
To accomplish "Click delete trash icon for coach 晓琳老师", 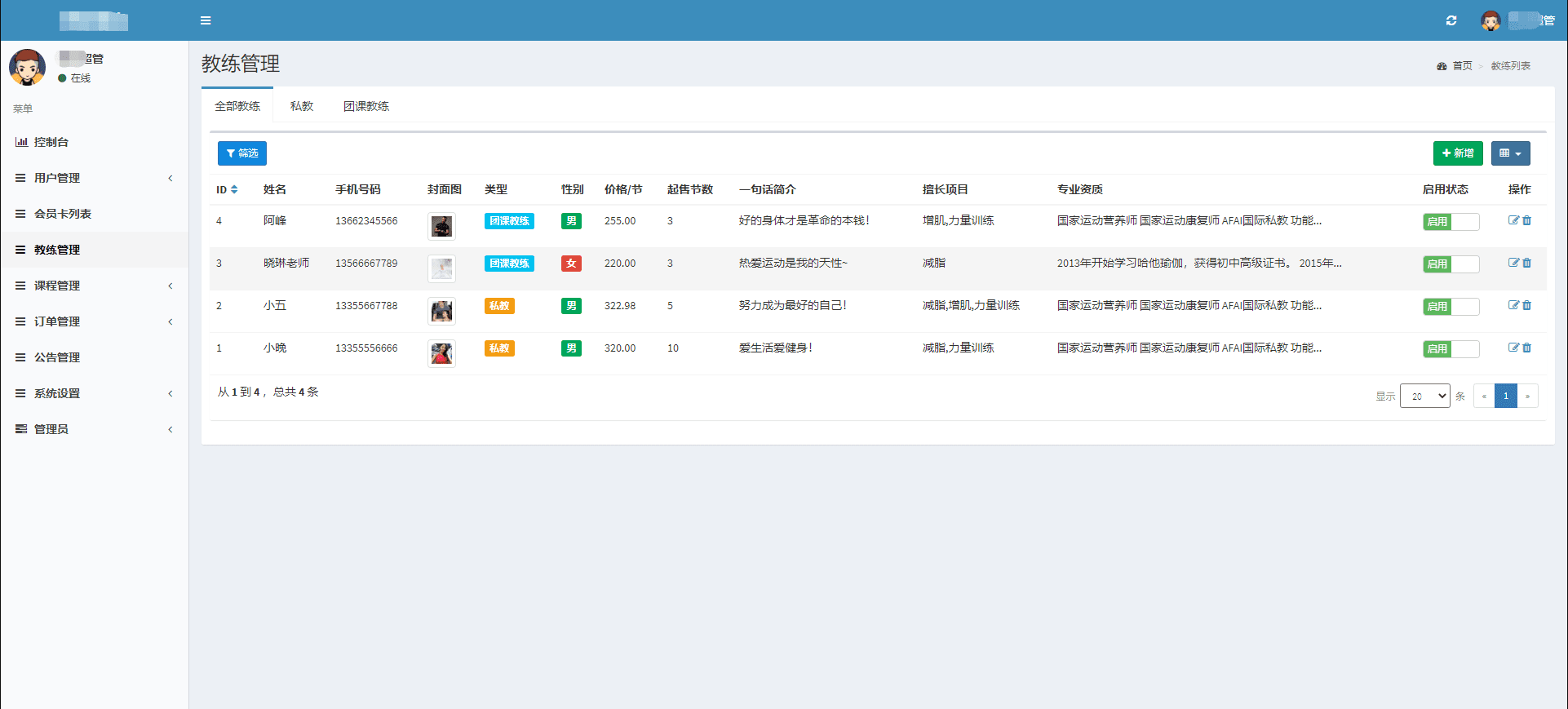I will [x=1527, y=263].
